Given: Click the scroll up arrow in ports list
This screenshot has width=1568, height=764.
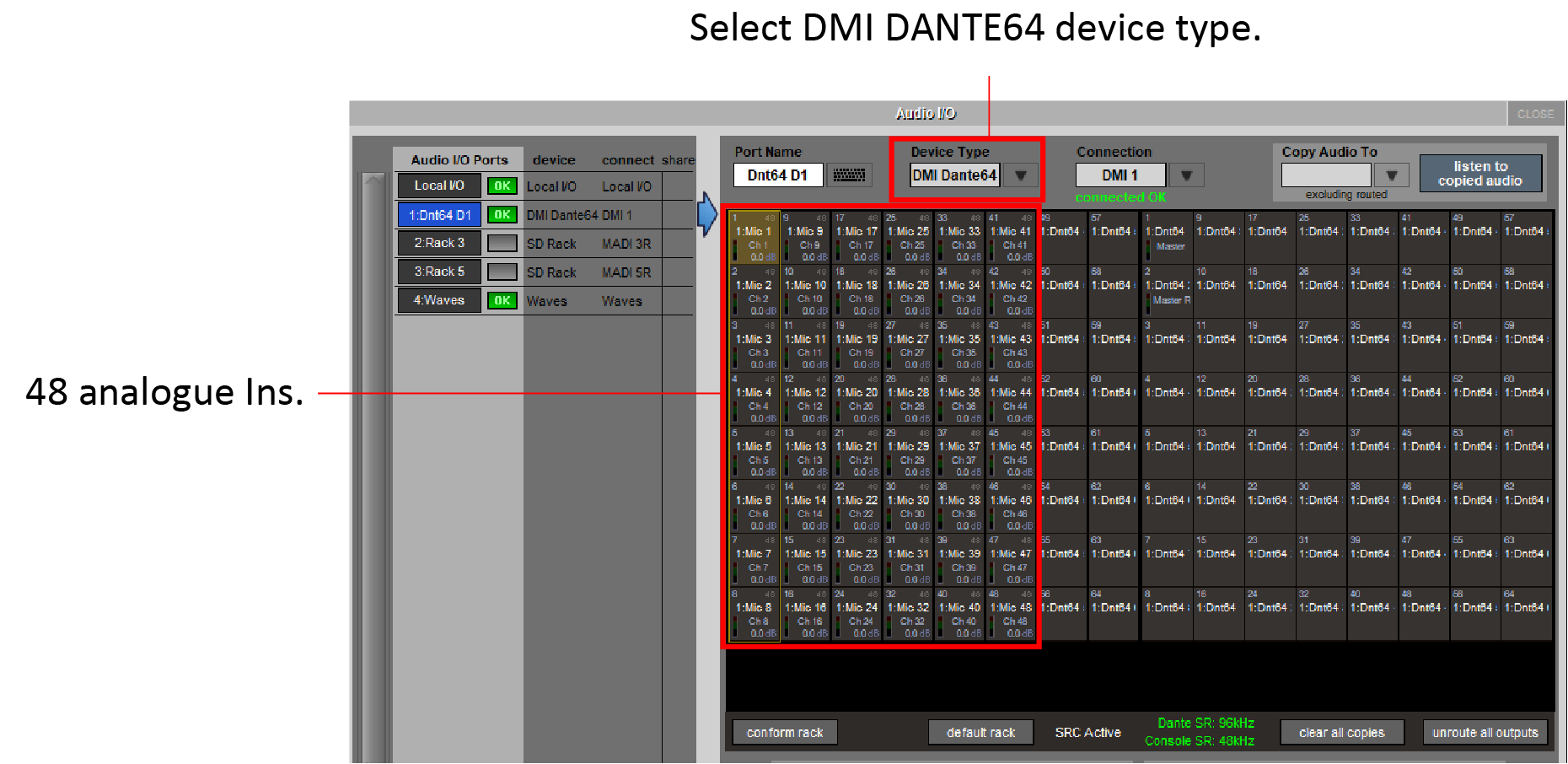Looking at the screenshot, I should tap(373, 180).
